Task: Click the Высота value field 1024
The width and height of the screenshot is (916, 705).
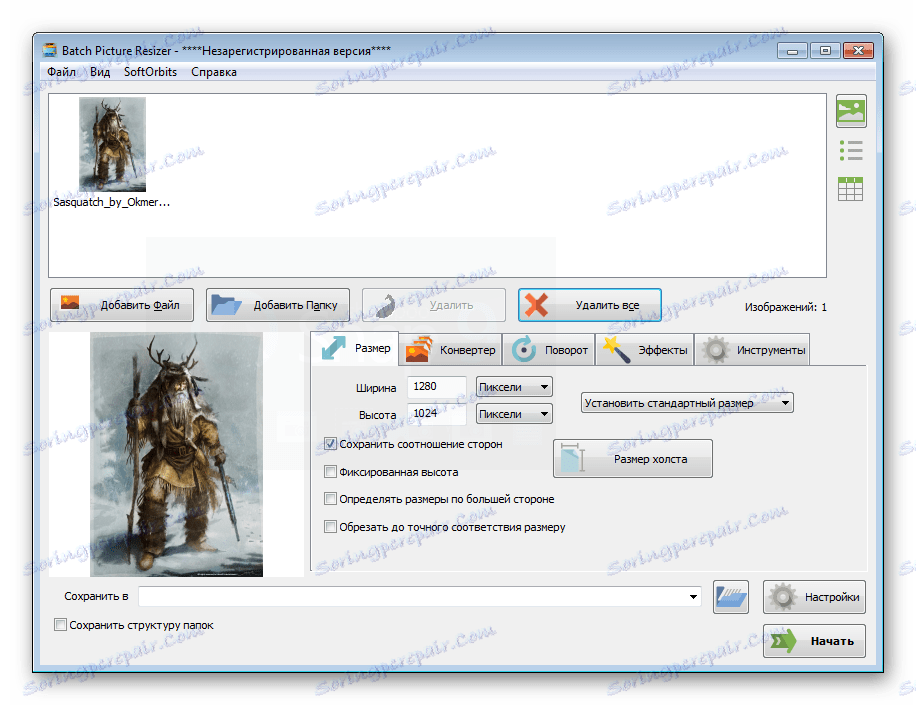Action: tap(436, 414)
